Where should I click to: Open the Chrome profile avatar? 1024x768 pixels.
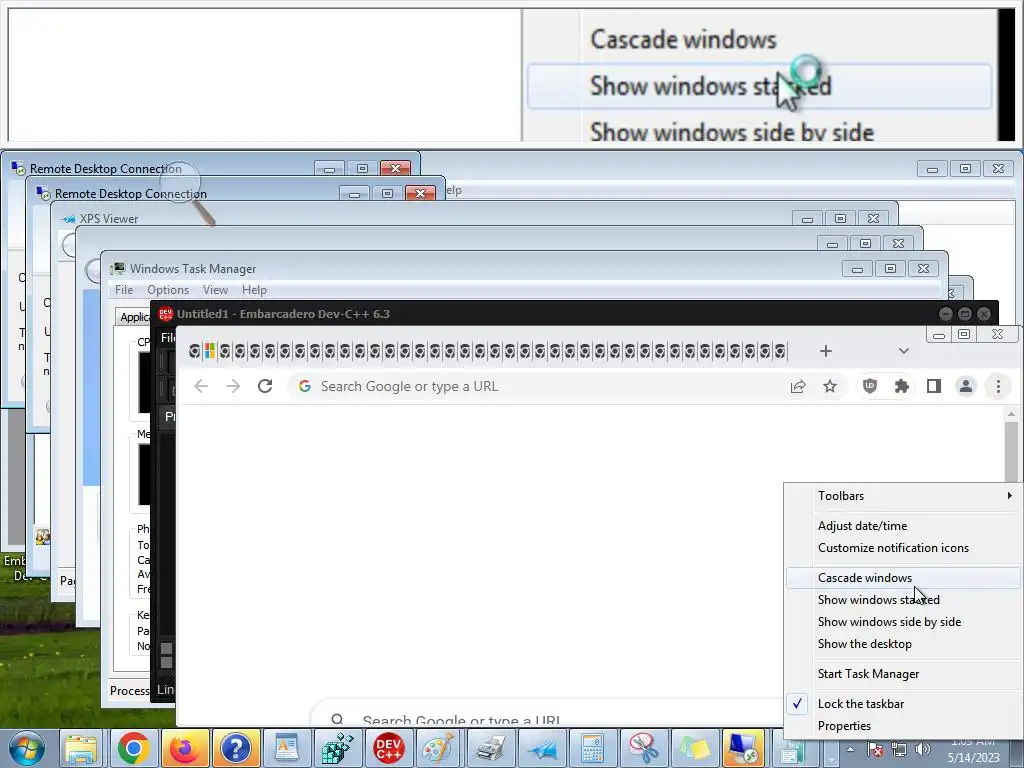tap(966, 386)
